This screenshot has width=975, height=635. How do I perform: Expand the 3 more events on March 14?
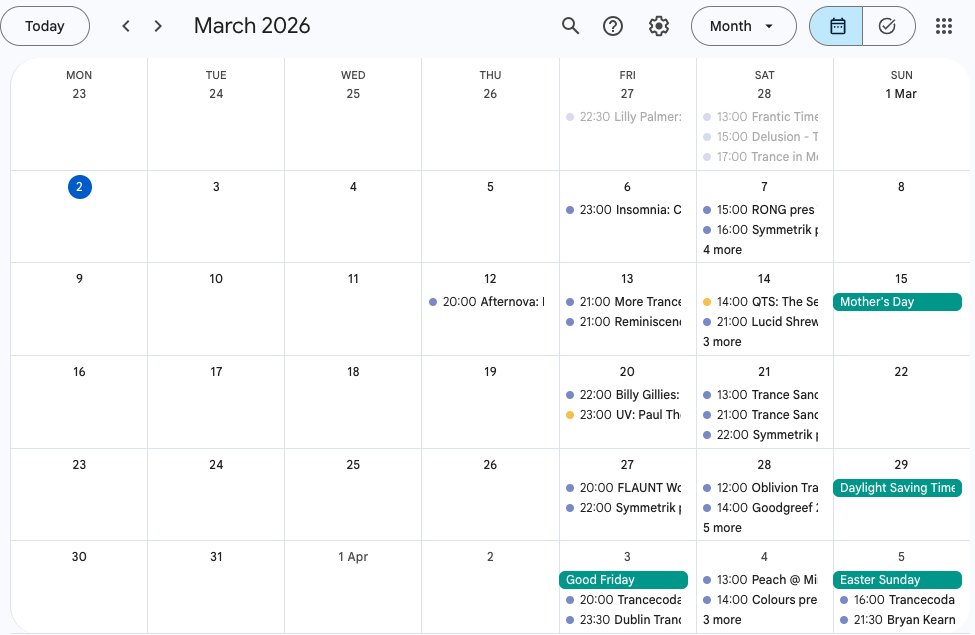click(722, 342)
